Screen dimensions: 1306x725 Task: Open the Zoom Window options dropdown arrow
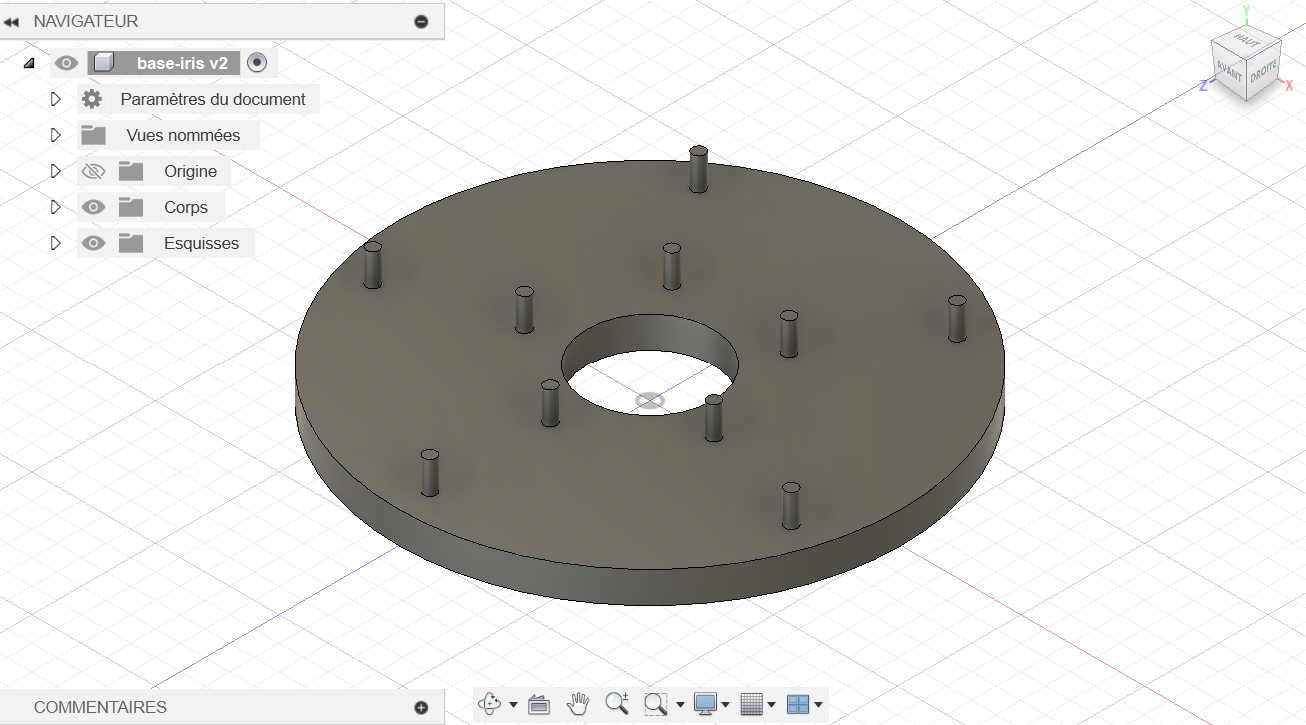click(680, 705)
